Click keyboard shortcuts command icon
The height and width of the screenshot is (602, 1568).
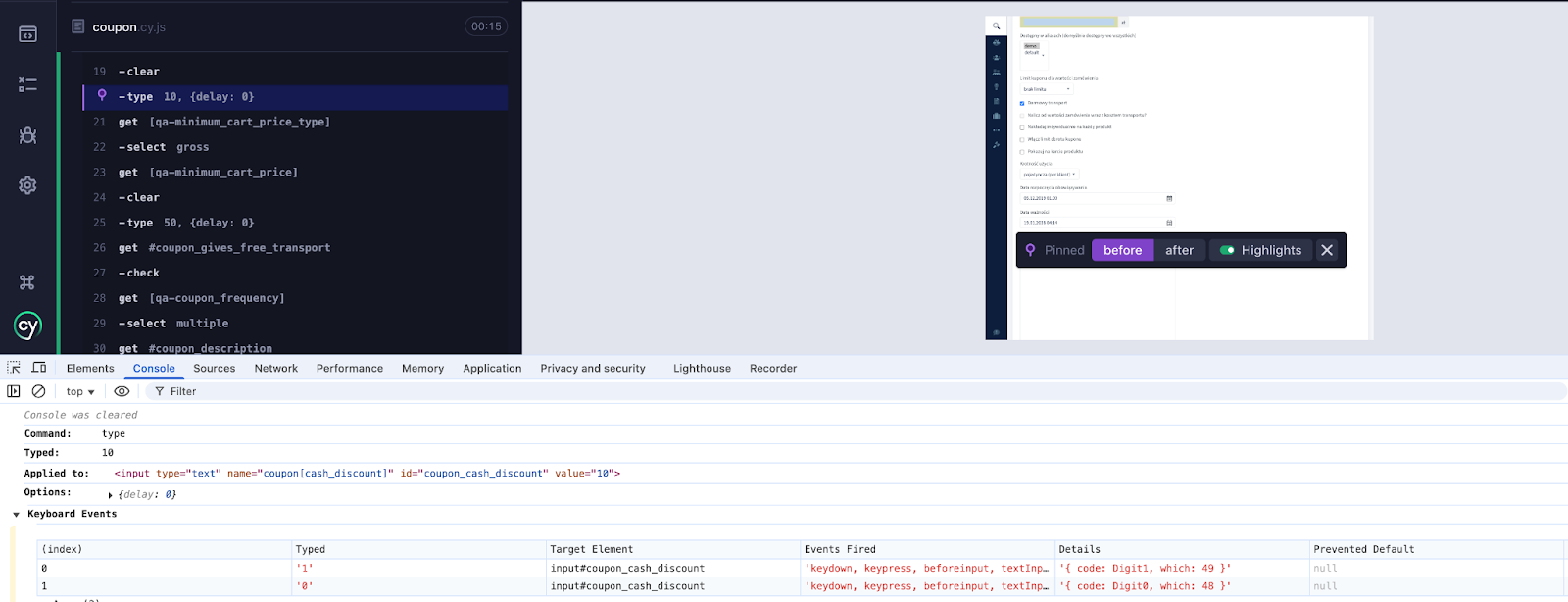[x=27, y=282]
